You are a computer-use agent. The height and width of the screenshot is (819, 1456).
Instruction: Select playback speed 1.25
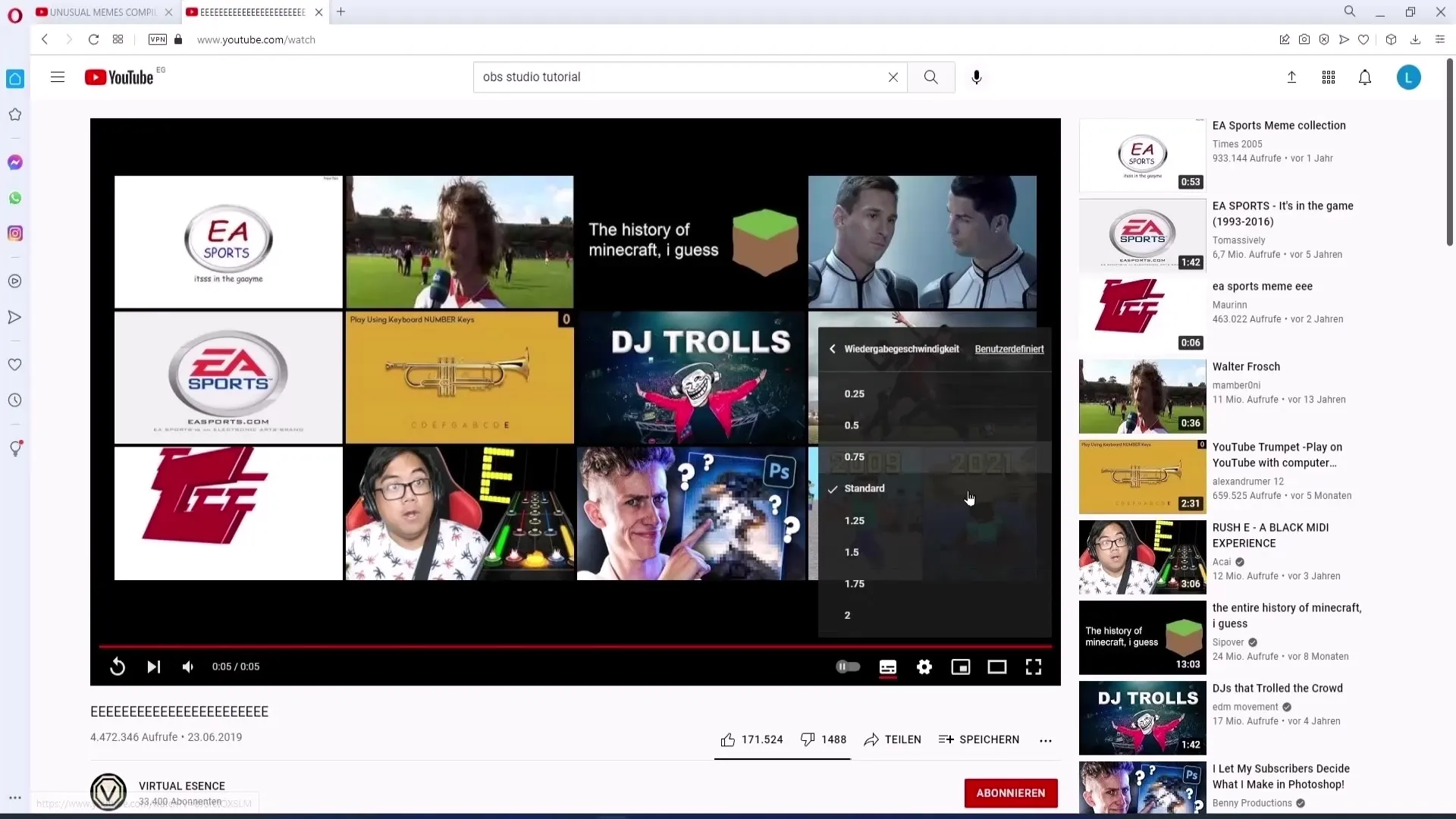pos(934,520)
